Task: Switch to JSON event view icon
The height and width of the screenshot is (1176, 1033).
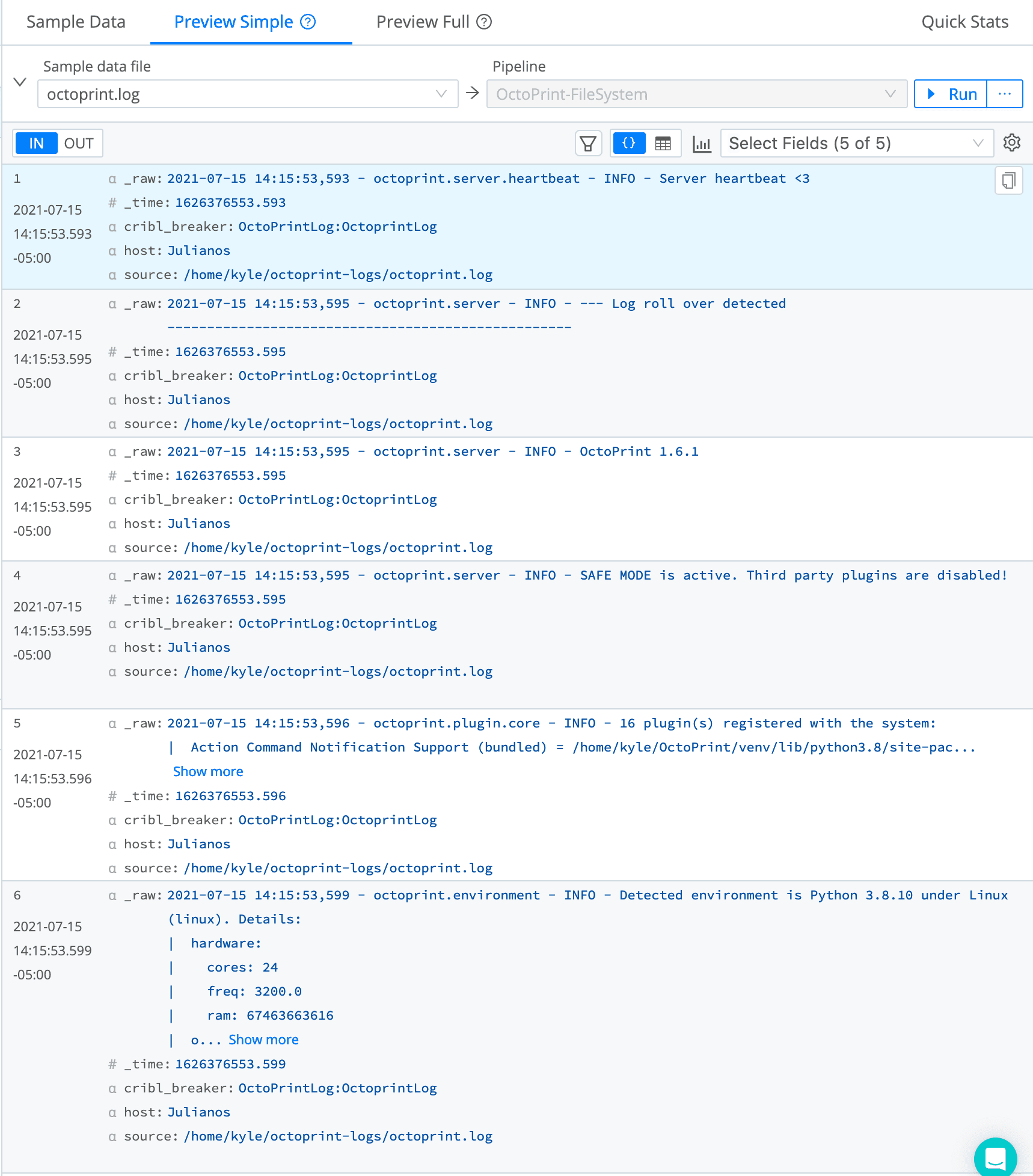Action: 629,144
